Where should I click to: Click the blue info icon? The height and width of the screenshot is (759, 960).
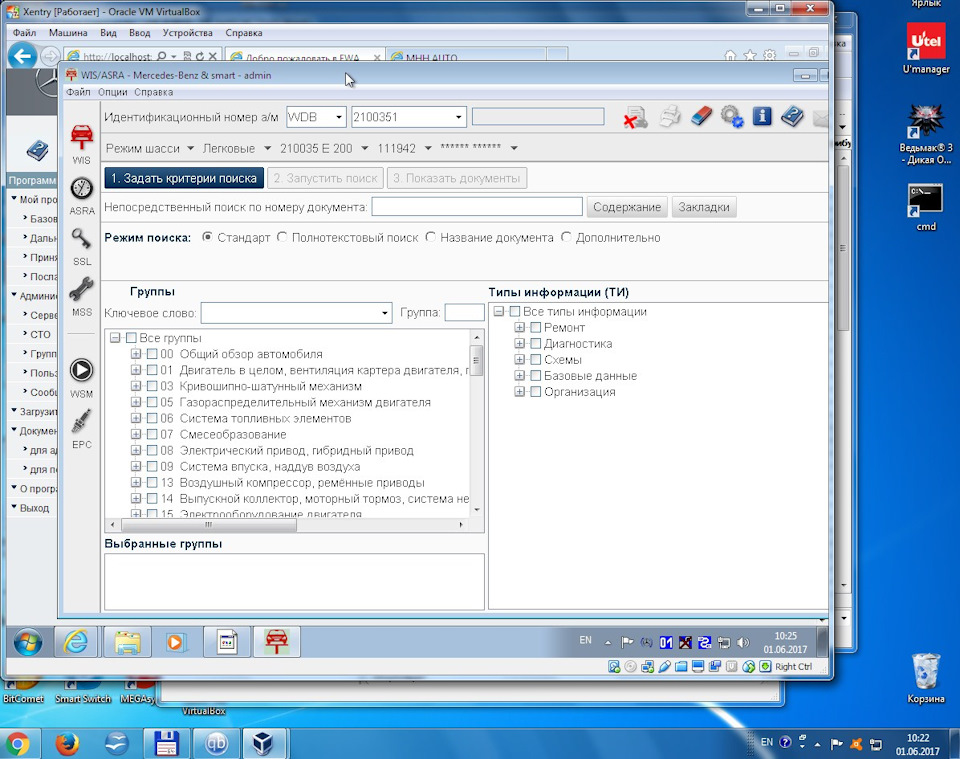coord(762,116)
